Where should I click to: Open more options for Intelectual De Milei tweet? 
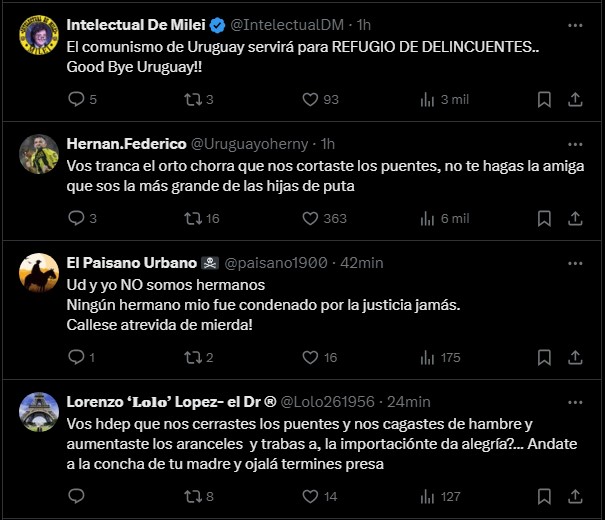pos(575,24)
